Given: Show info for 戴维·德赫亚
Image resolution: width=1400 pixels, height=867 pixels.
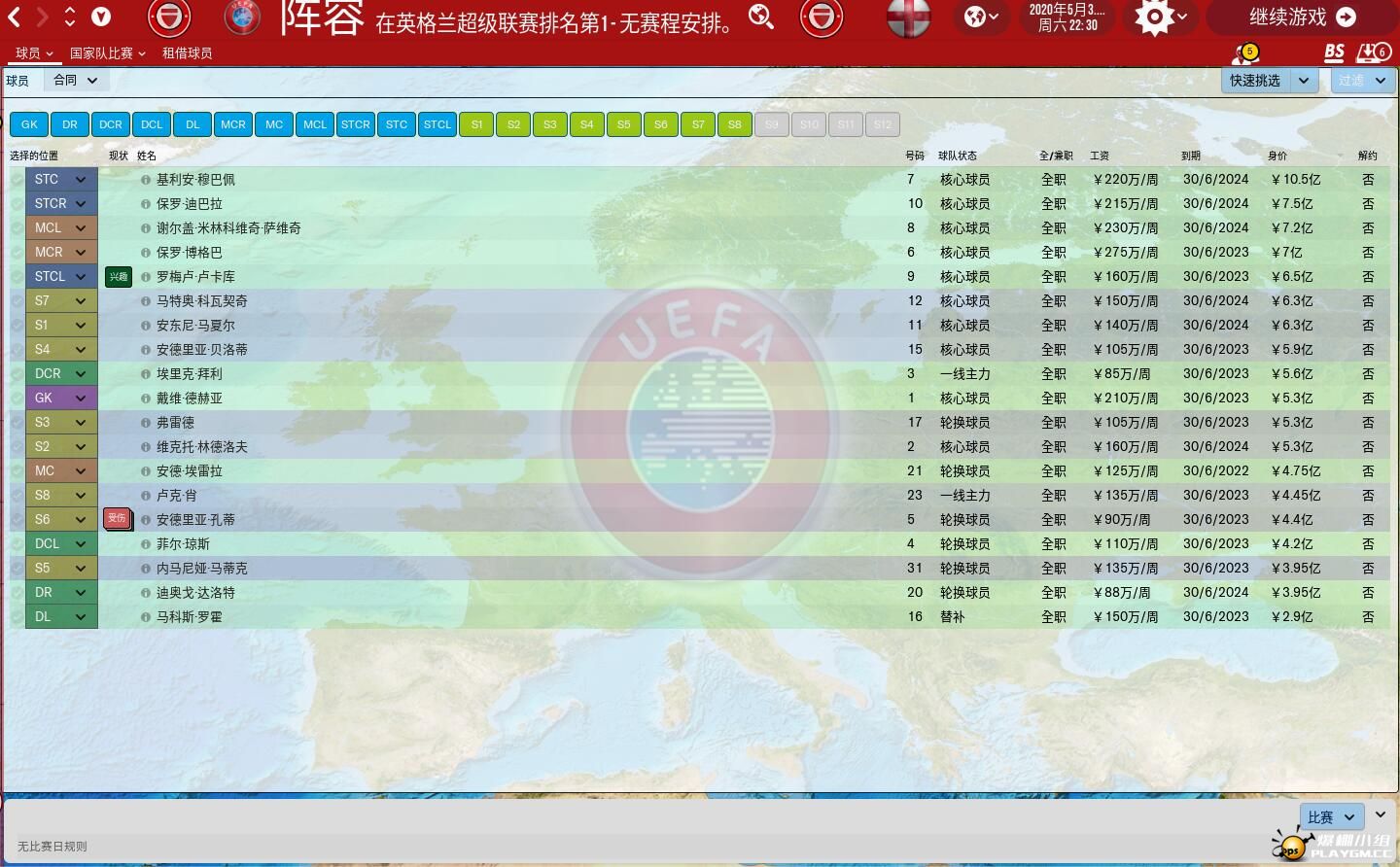Looking at the screenshot, I should click(x=146, y=399).
